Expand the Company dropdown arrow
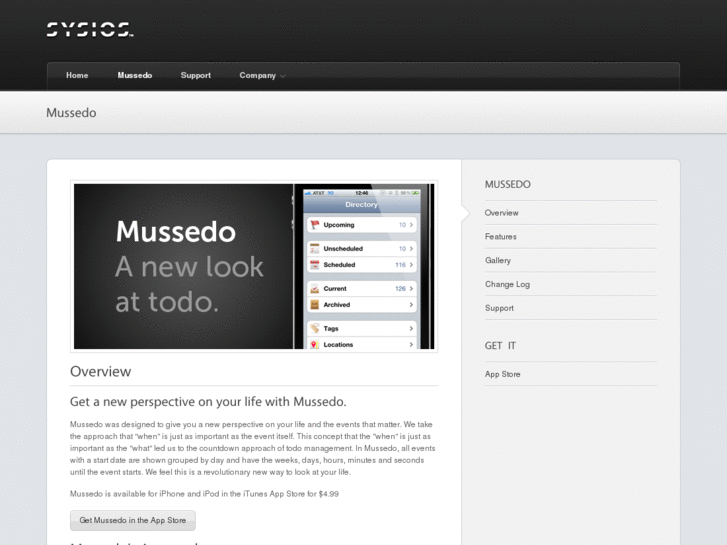 click(283, 76)
